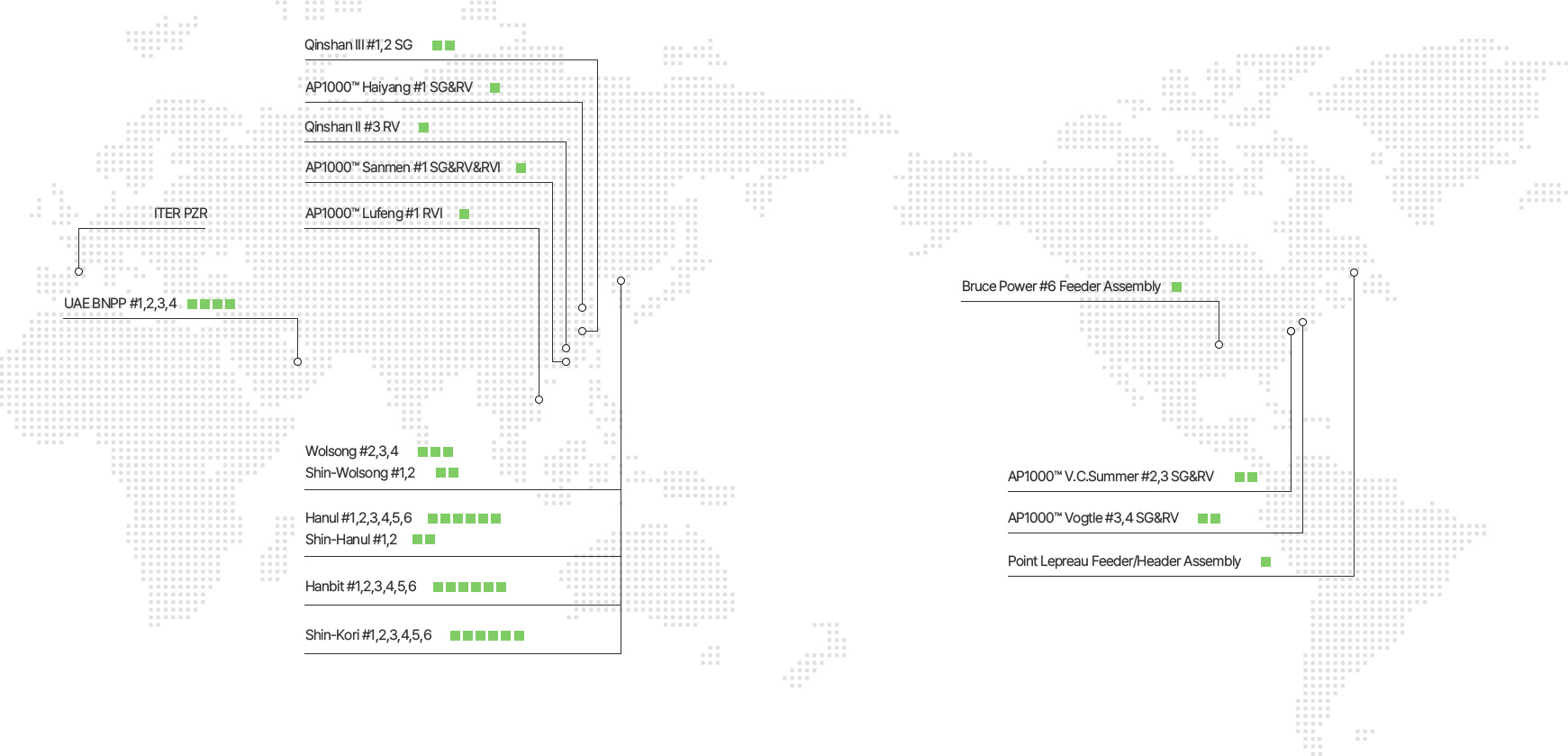1568x756 pixels.
Task: Click the Shin-Hanul #1,2 label
Action: point(351,540)
